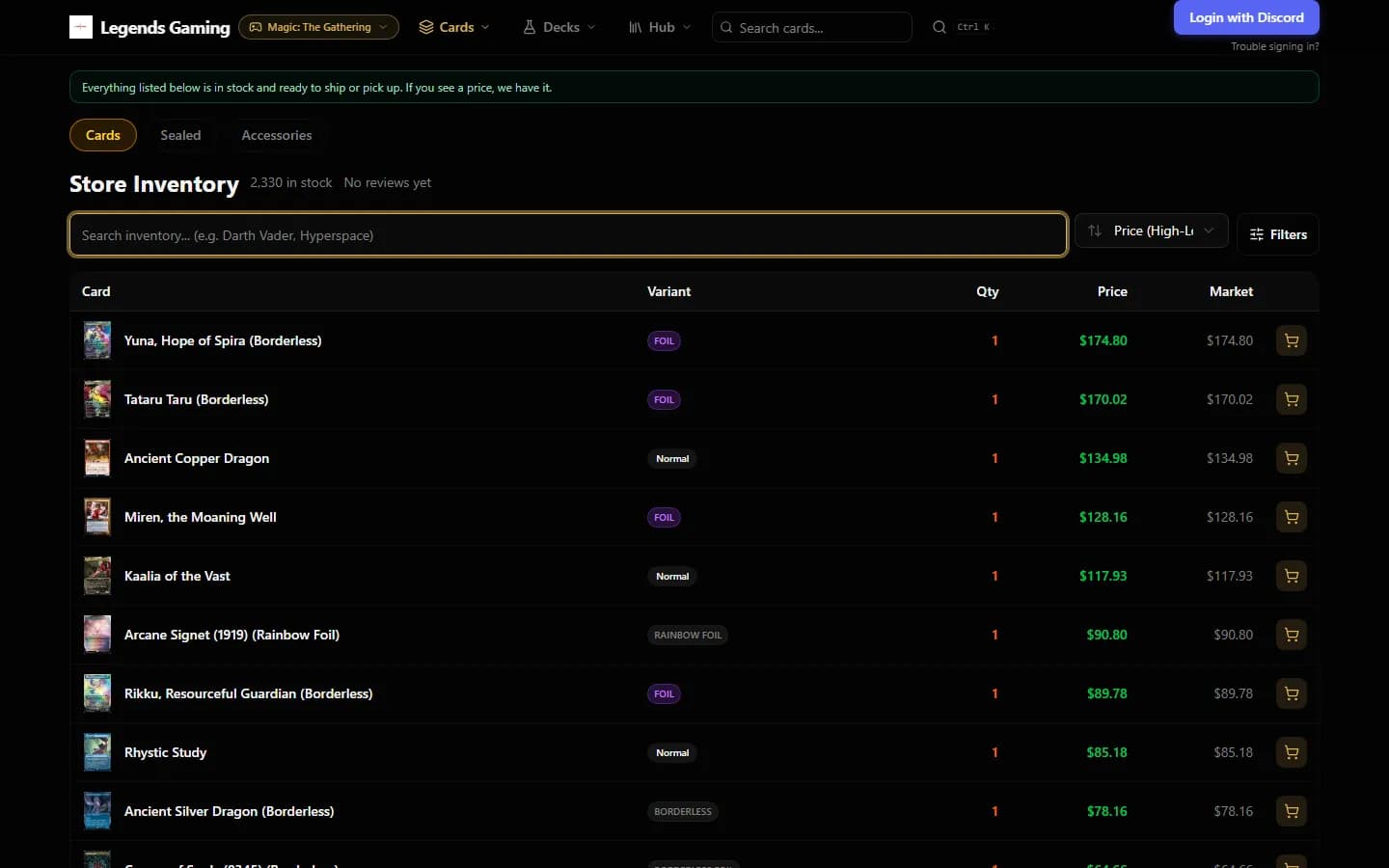
Task: Click the Market column header
Action: pyautogui.click(x=1232, y=291)
